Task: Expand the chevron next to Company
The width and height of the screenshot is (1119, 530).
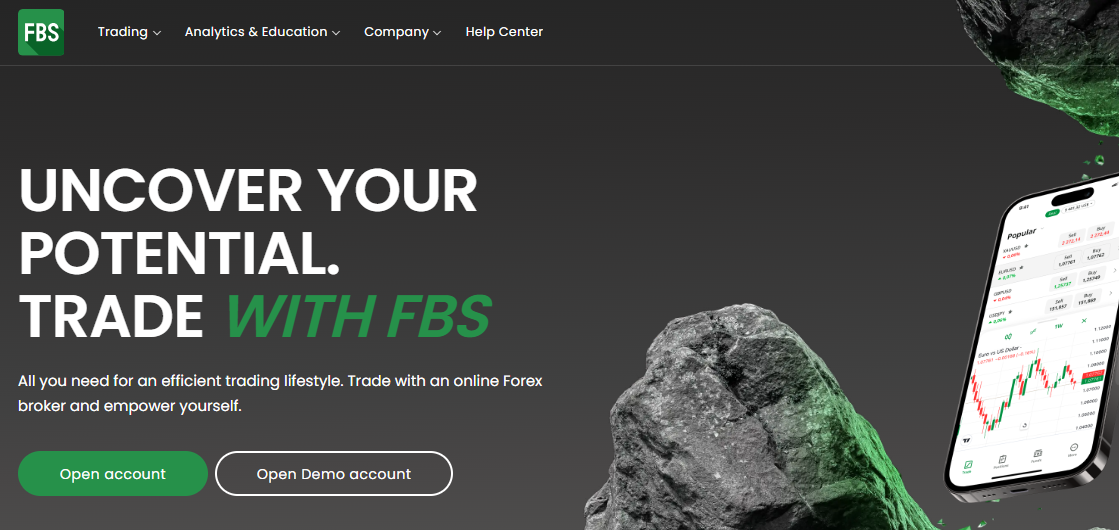Action: [x=437, y=33]
